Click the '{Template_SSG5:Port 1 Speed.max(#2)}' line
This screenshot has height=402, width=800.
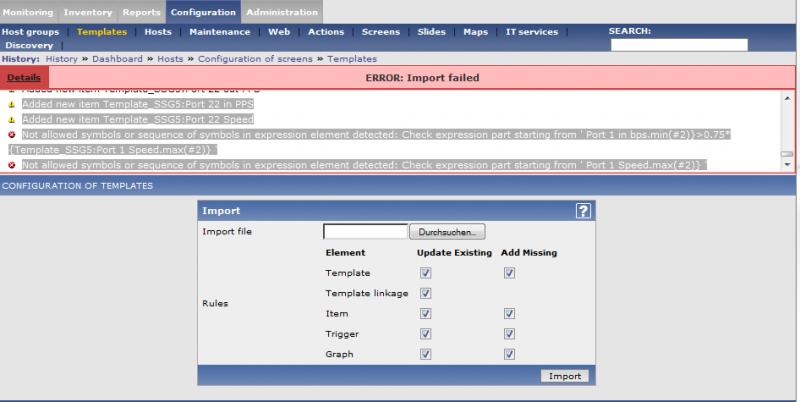pyautogui.click(x=113, y=150)
